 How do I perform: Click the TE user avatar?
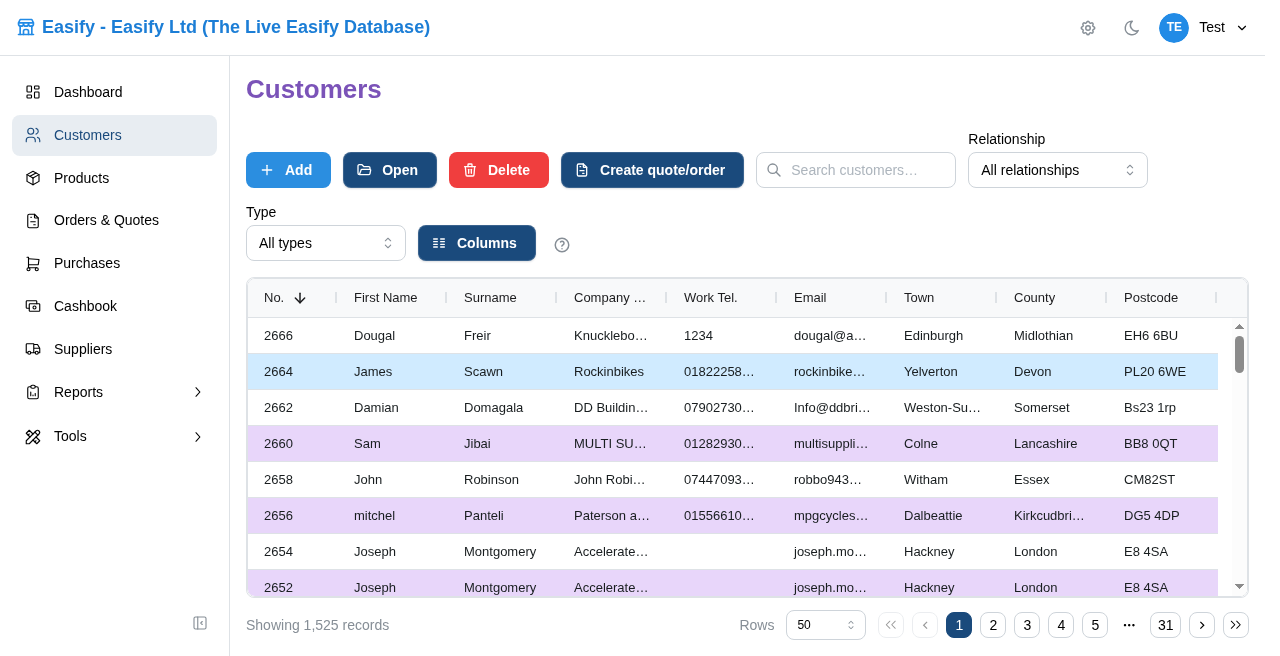tap(1174, 28)
